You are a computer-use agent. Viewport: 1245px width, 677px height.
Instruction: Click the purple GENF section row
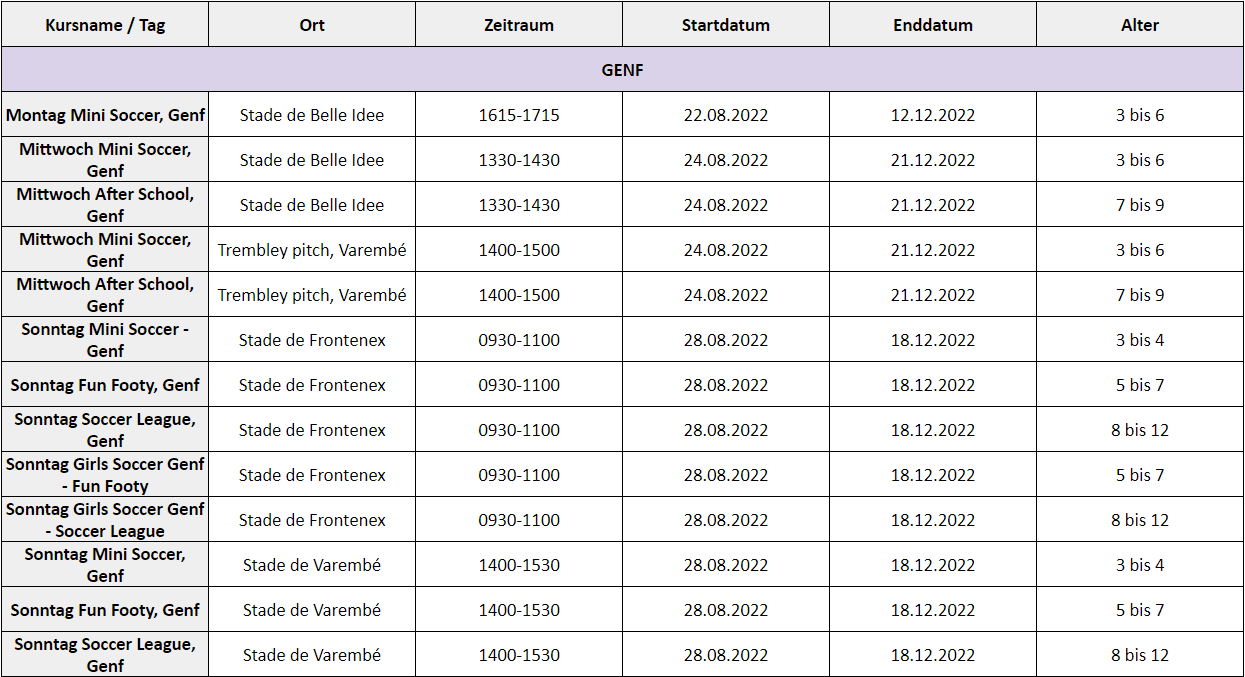622,70
